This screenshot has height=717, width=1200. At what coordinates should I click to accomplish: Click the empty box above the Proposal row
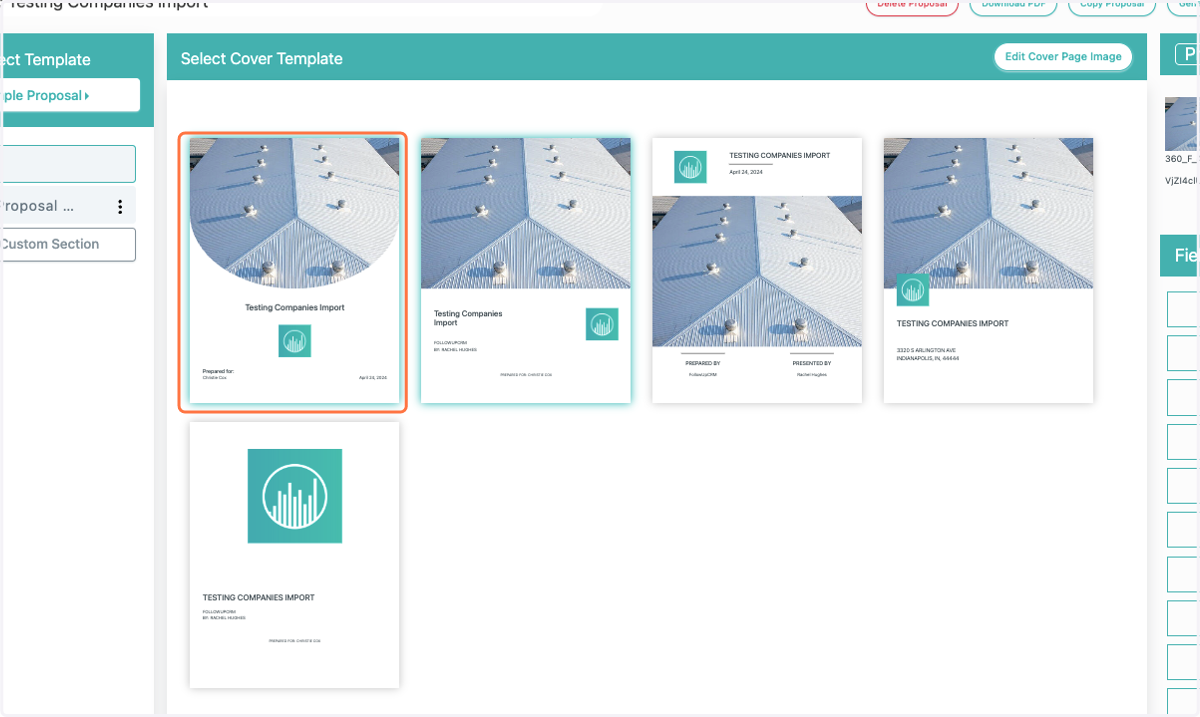(68, 164)
